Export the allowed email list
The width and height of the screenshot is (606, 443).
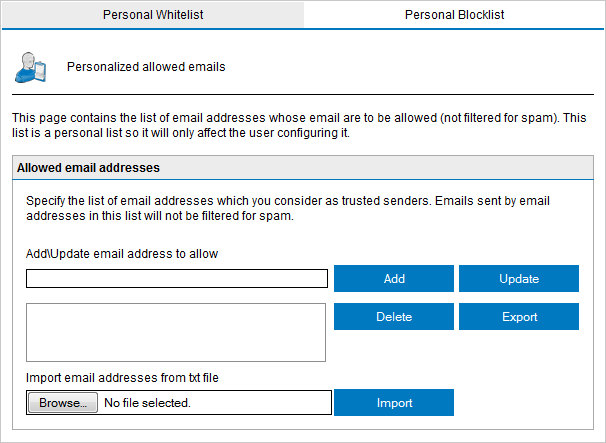(x=519, y=316)
